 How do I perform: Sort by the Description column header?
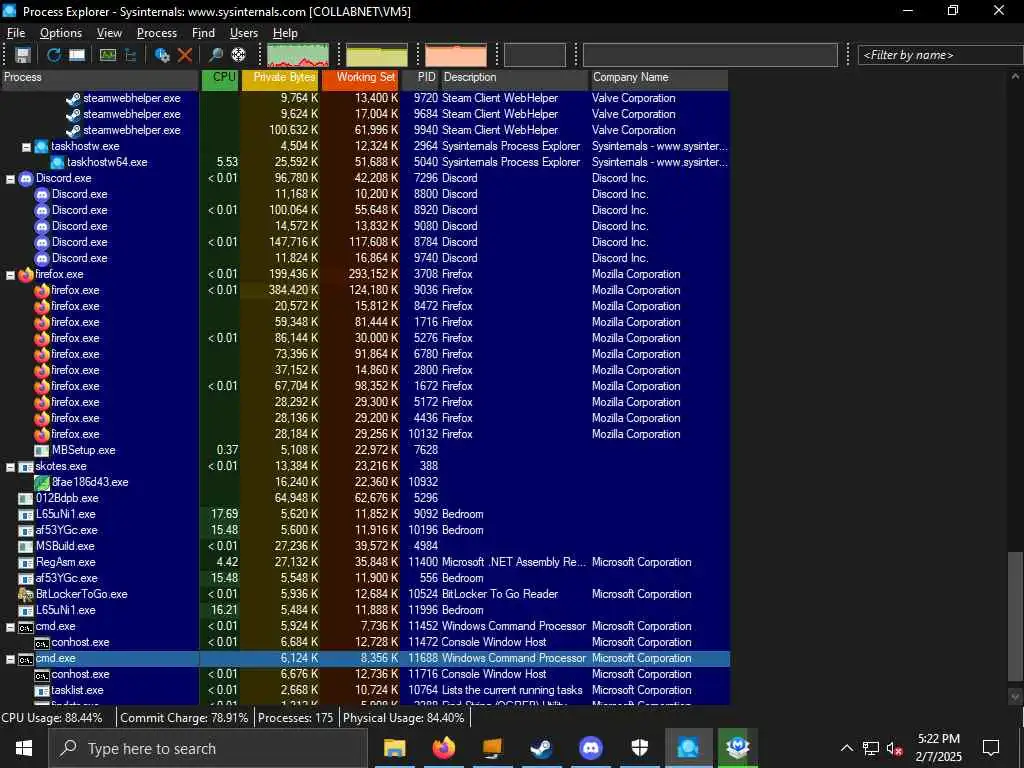514,78
